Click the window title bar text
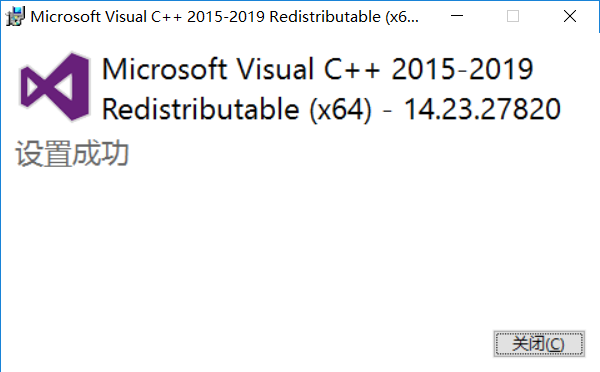 pyautogui.click(x=225, y=17)
